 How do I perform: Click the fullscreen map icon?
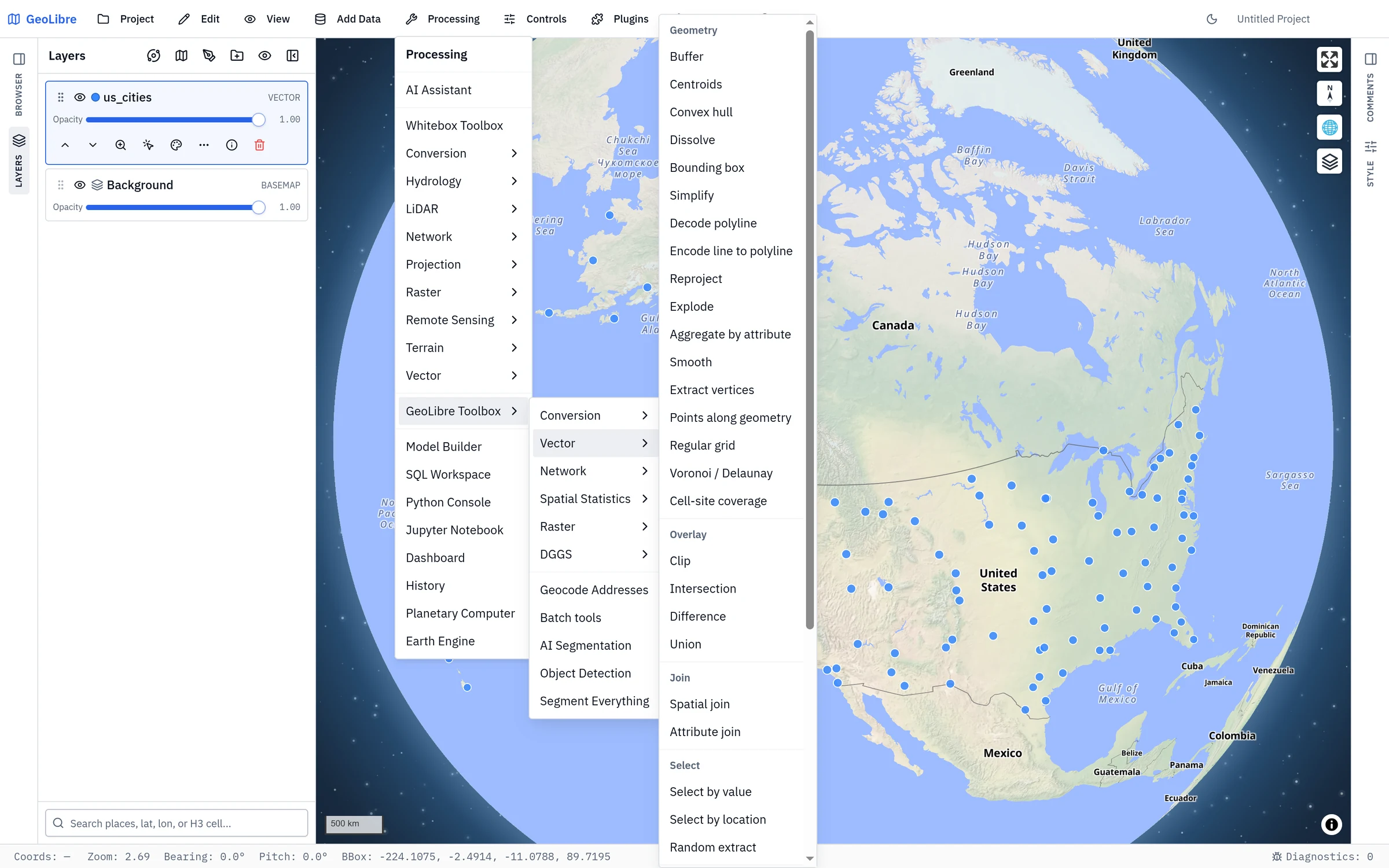coord(1329,59)
